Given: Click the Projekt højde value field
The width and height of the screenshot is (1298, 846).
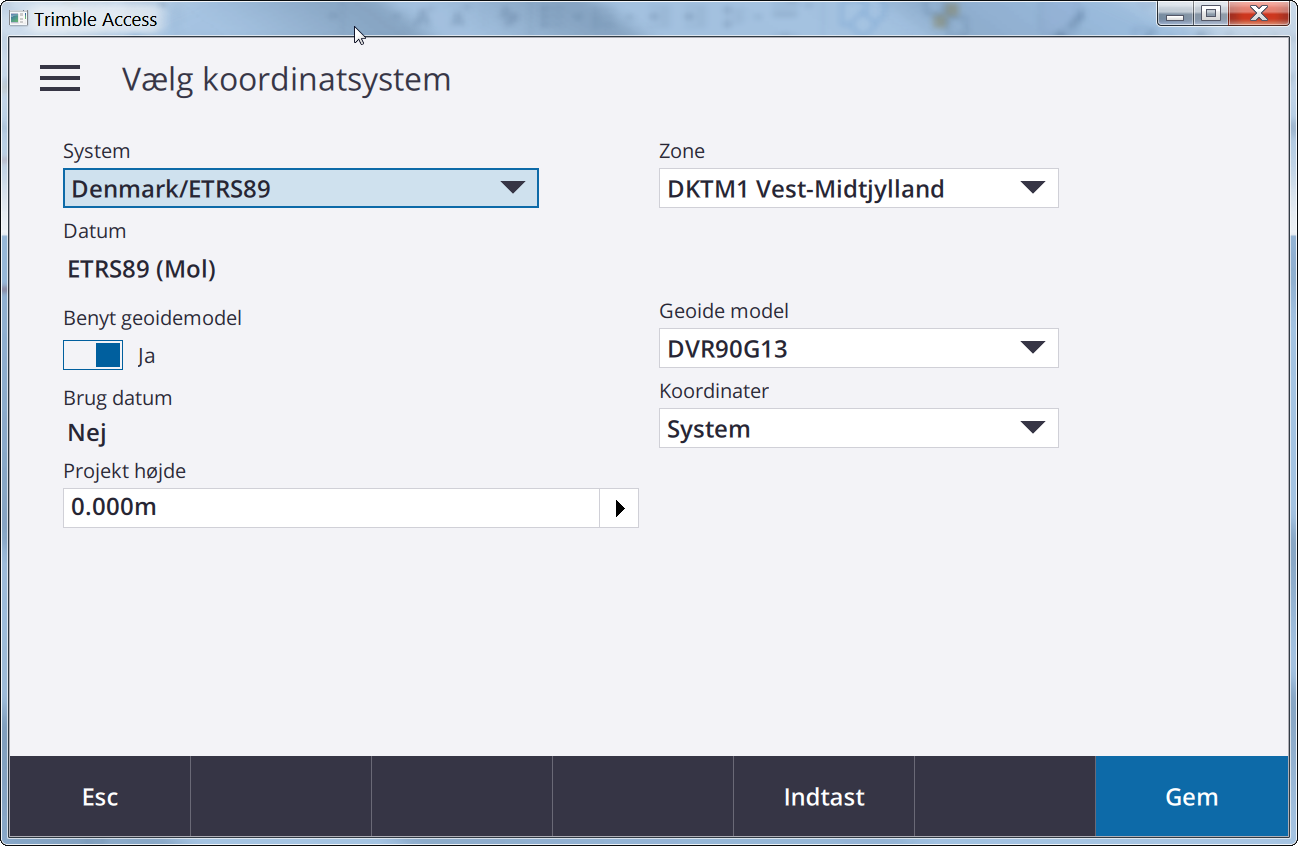Looking at the screenshot, I should [330, 508].
